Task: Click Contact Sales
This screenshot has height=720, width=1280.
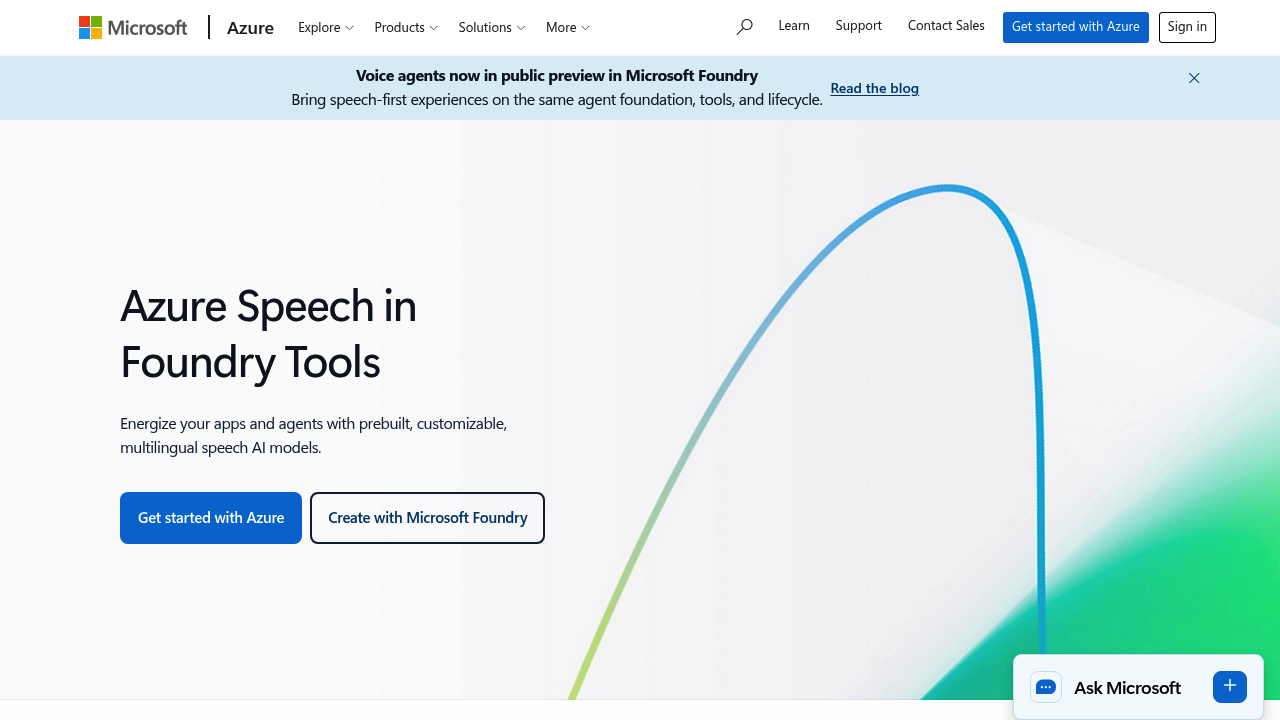Action: click(x=946, y=26)
